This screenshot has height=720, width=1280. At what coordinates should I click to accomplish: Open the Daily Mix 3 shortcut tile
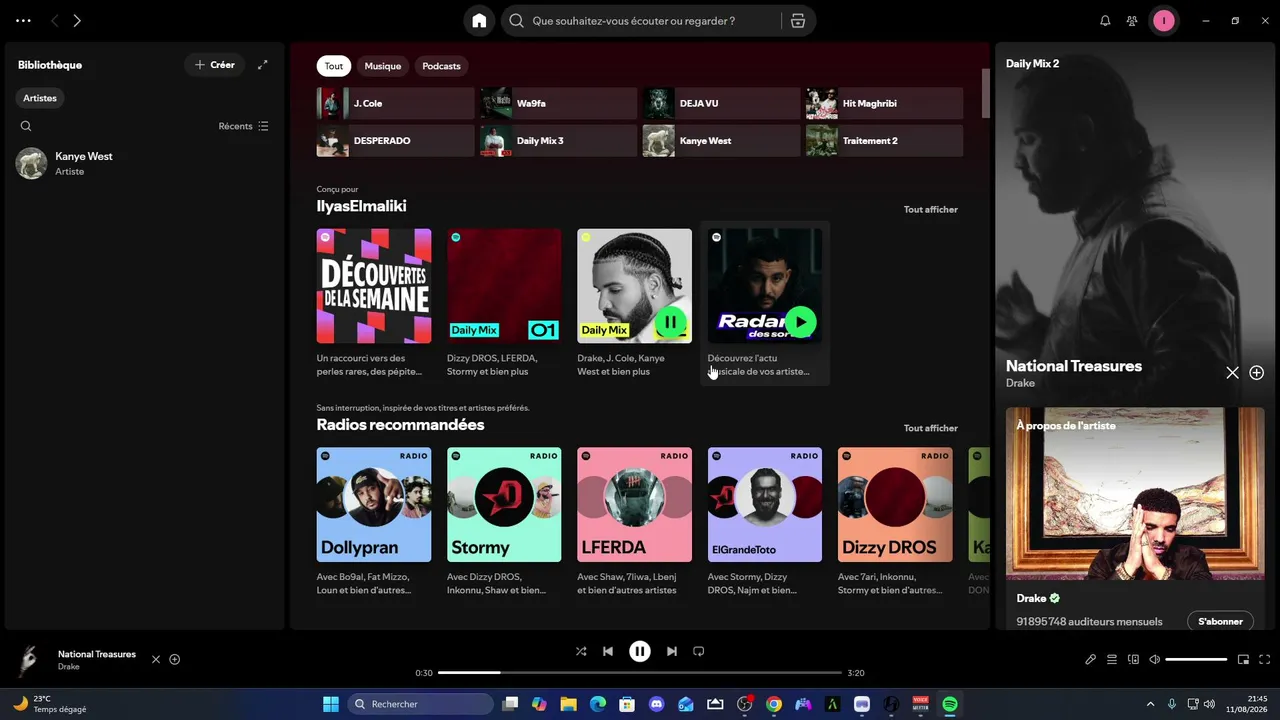[559, 141]
